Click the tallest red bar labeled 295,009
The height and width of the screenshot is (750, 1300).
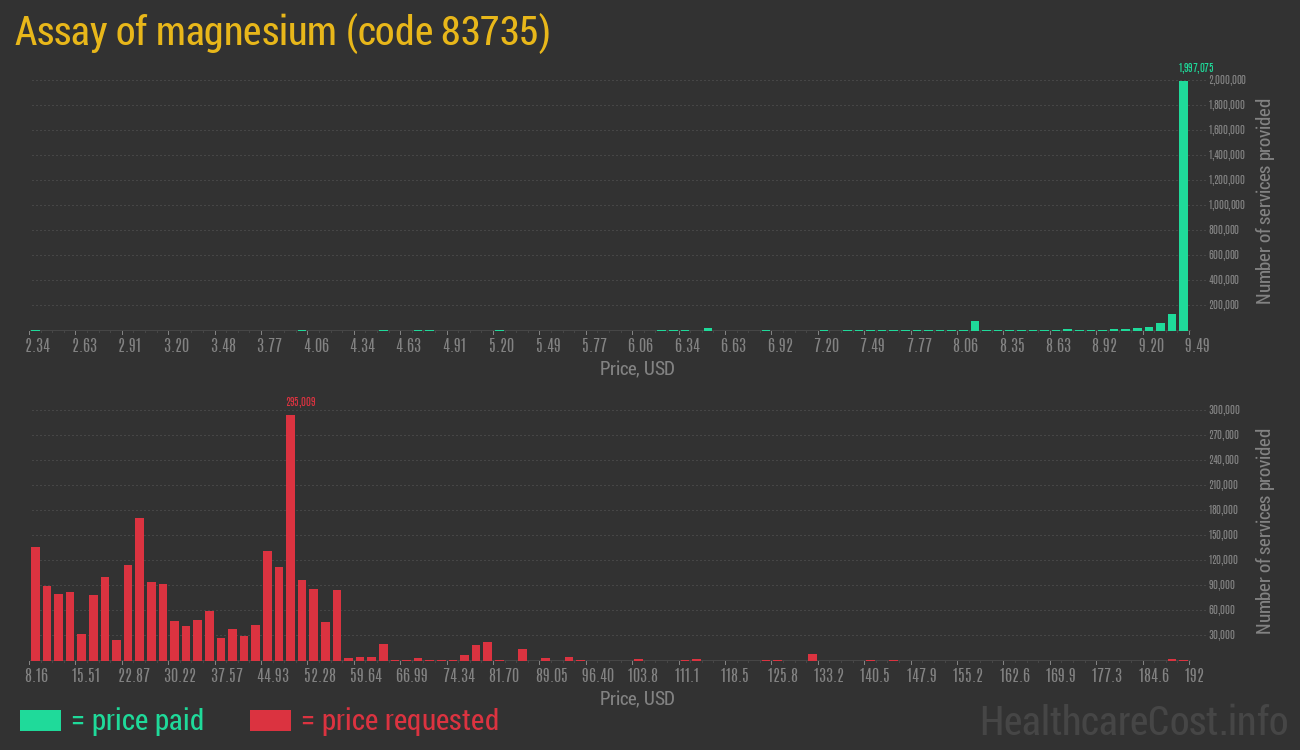[x=290, y=537]
